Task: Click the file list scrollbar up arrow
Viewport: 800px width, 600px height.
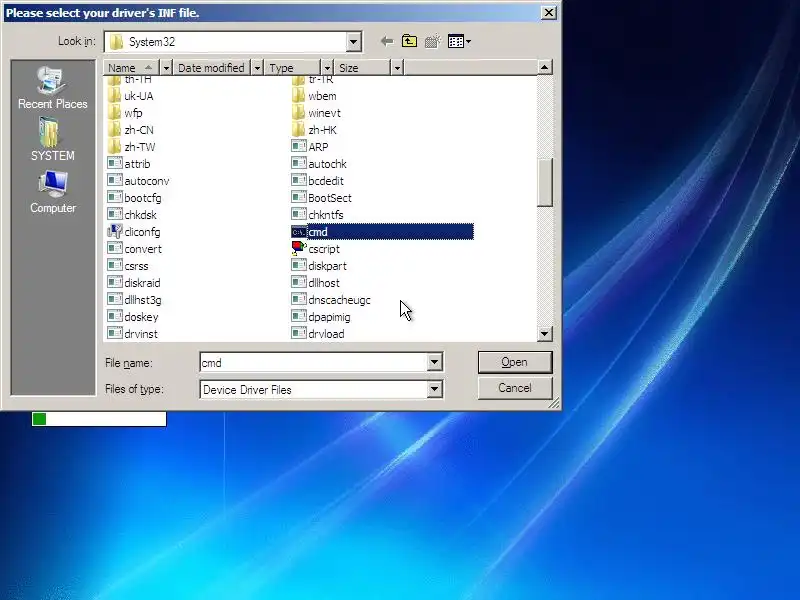Action: (x=544, y=67)
